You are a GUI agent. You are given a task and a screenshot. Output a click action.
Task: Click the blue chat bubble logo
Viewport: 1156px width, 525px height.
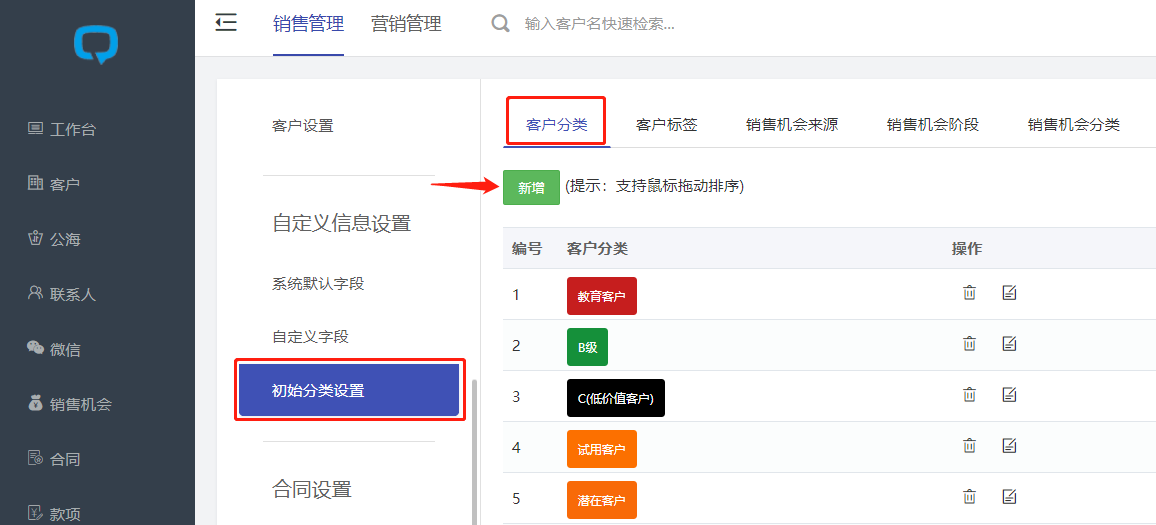(97, 45)
